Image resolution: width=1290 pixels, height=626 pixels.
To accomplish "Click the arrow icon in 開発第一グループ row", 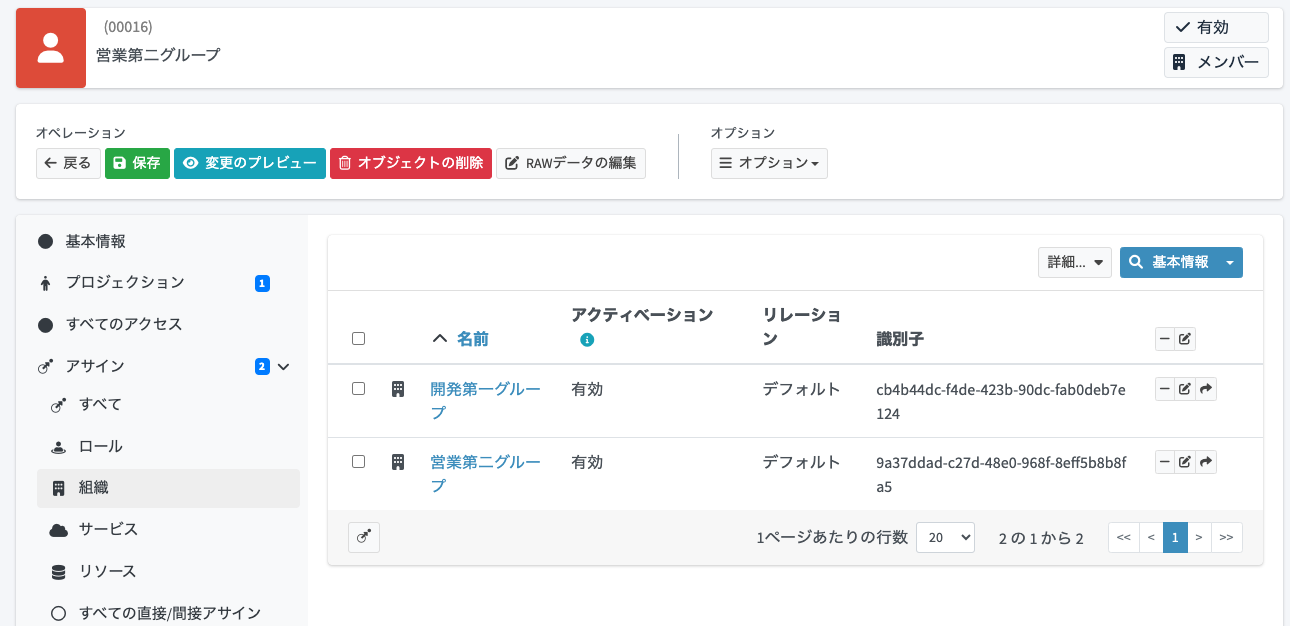I will click(1206, 389).
